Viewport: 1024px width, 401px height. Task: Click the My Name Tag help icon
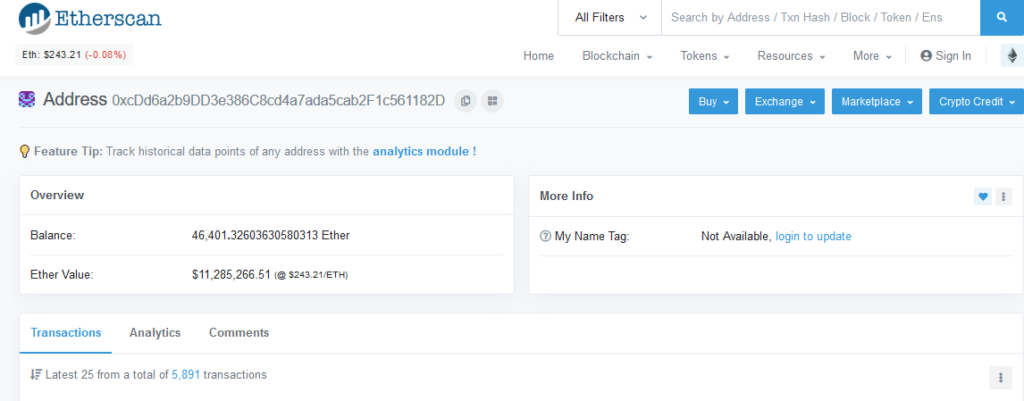click(545, 236)
